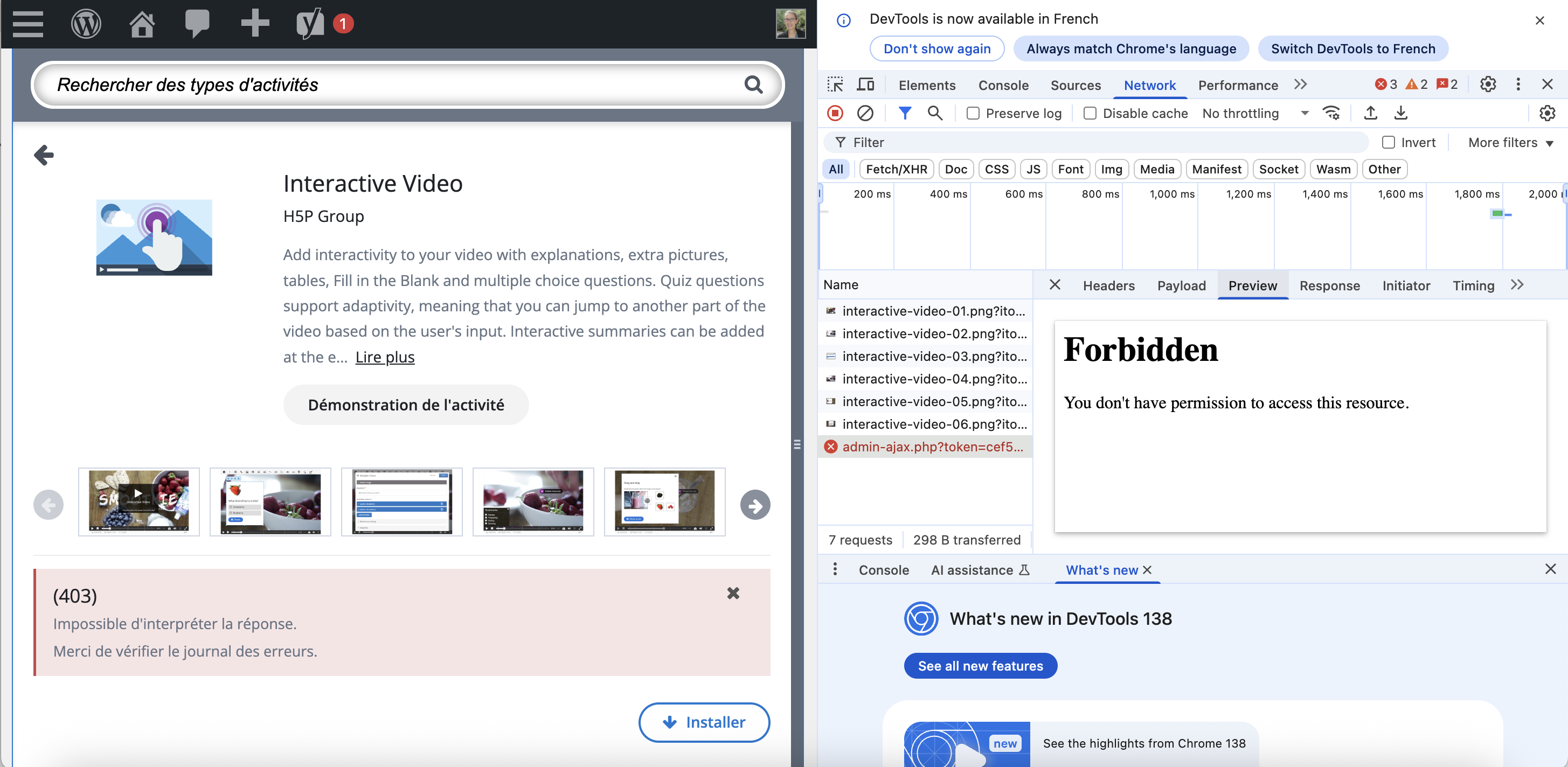Show previous screenshots in carousel
Image resolution: width=1568 pixels, height=767 pixels.
pos(48,505)
